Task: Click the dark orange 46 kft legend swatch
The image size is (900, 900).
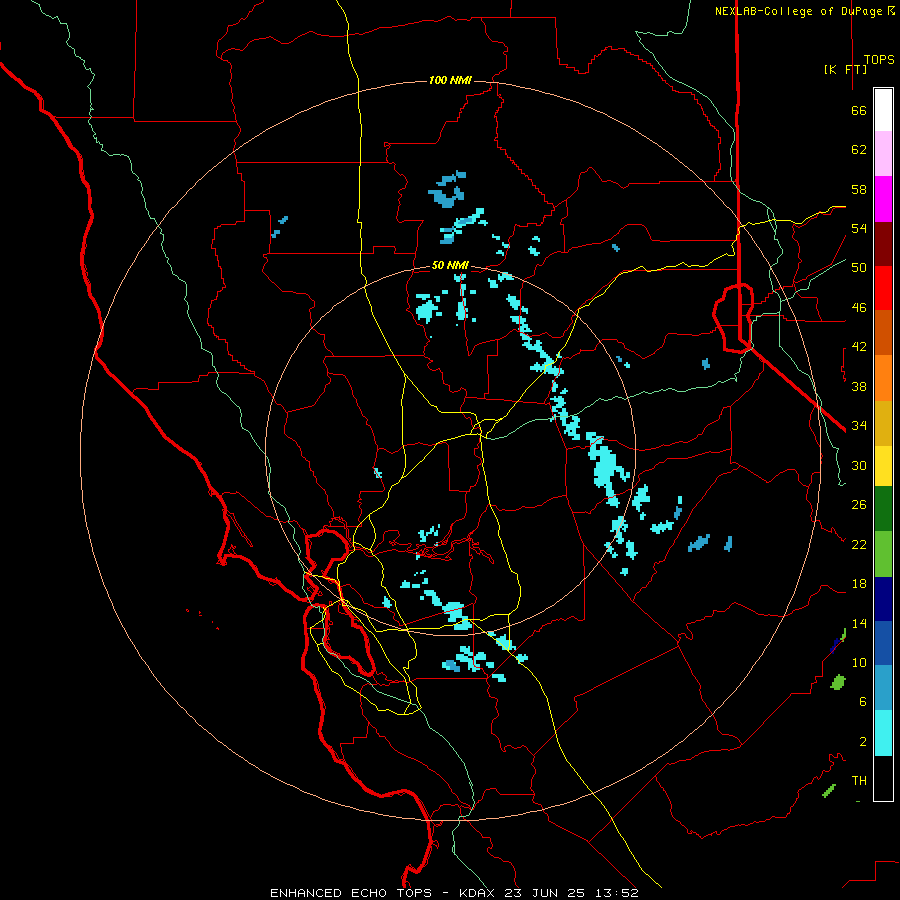Action: click(x=883, y=332)
